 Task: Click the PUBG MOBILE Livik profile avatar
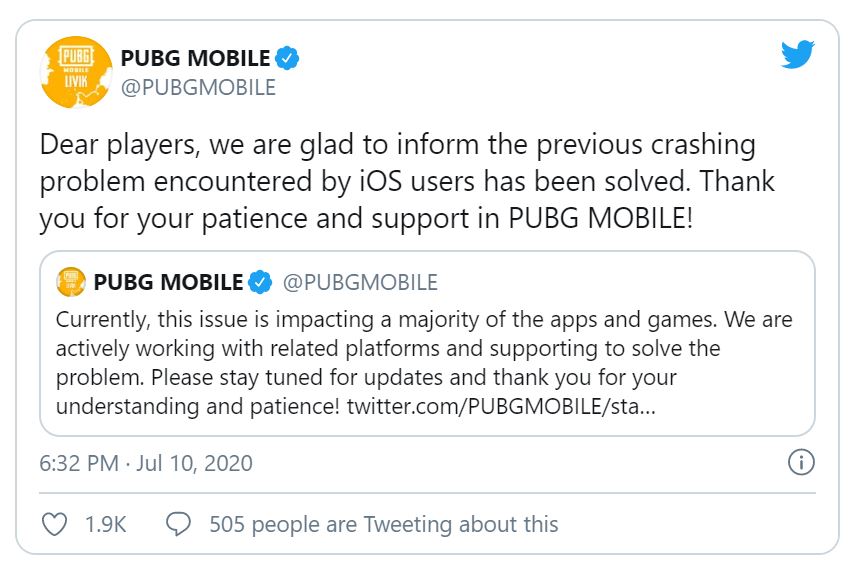click(x=75, y=71)
